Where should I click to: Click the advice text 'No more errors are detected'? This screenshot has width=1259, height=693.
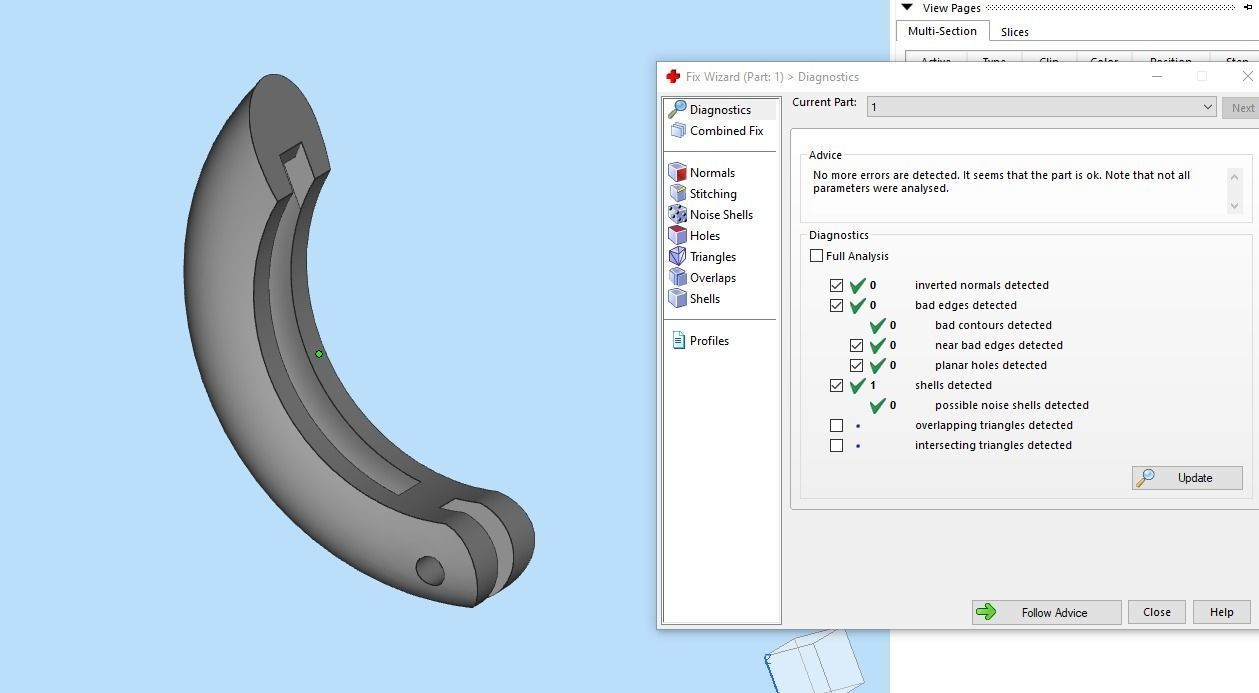tap(883, 175)
